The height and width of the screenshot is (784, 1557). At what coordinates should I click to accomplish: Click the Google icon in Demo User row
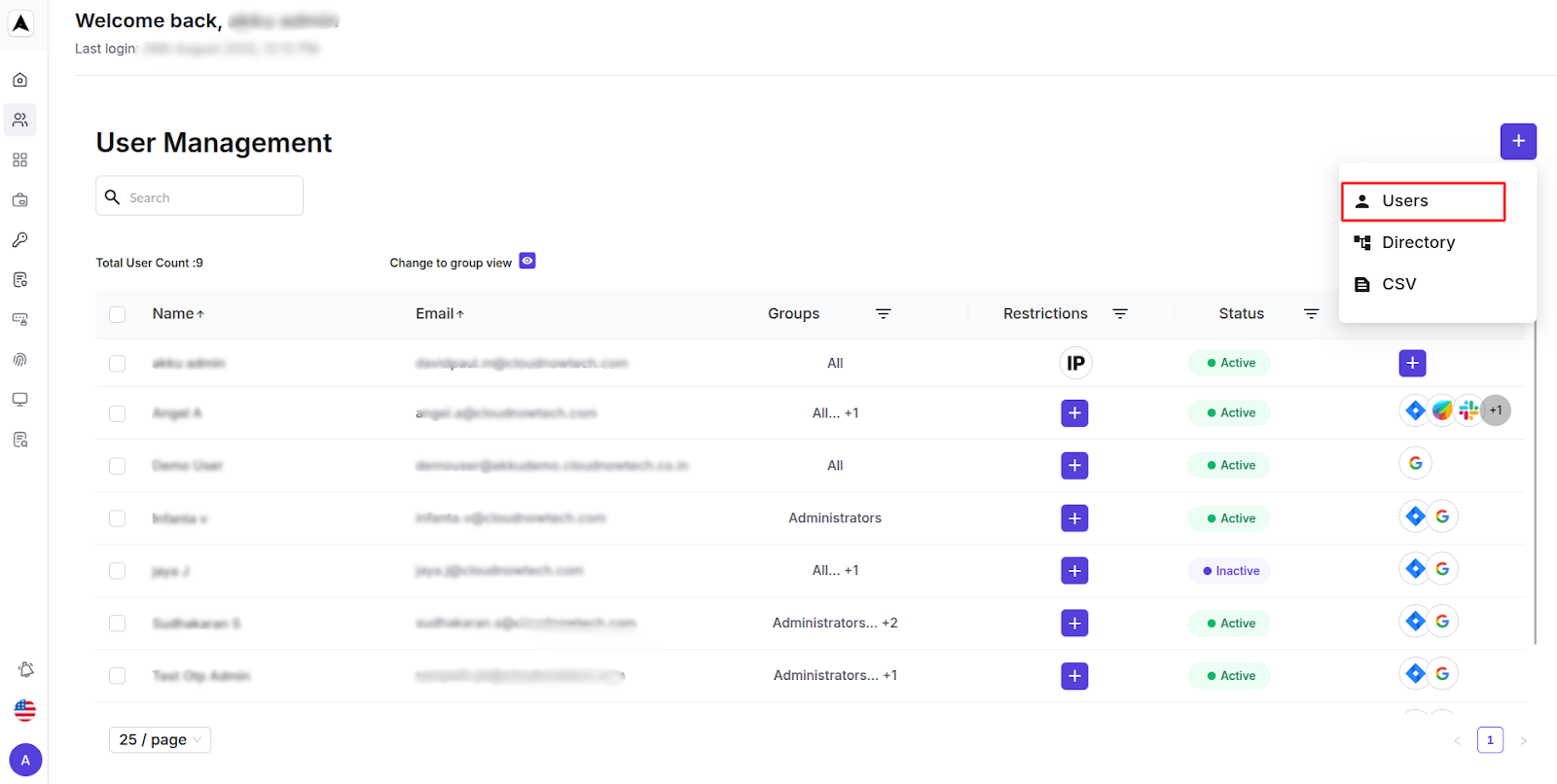click(1415, 463)
